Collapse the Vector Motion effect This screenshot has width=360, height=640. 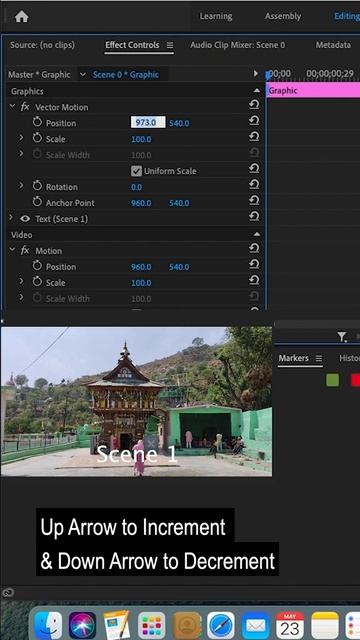pos(12,106)
